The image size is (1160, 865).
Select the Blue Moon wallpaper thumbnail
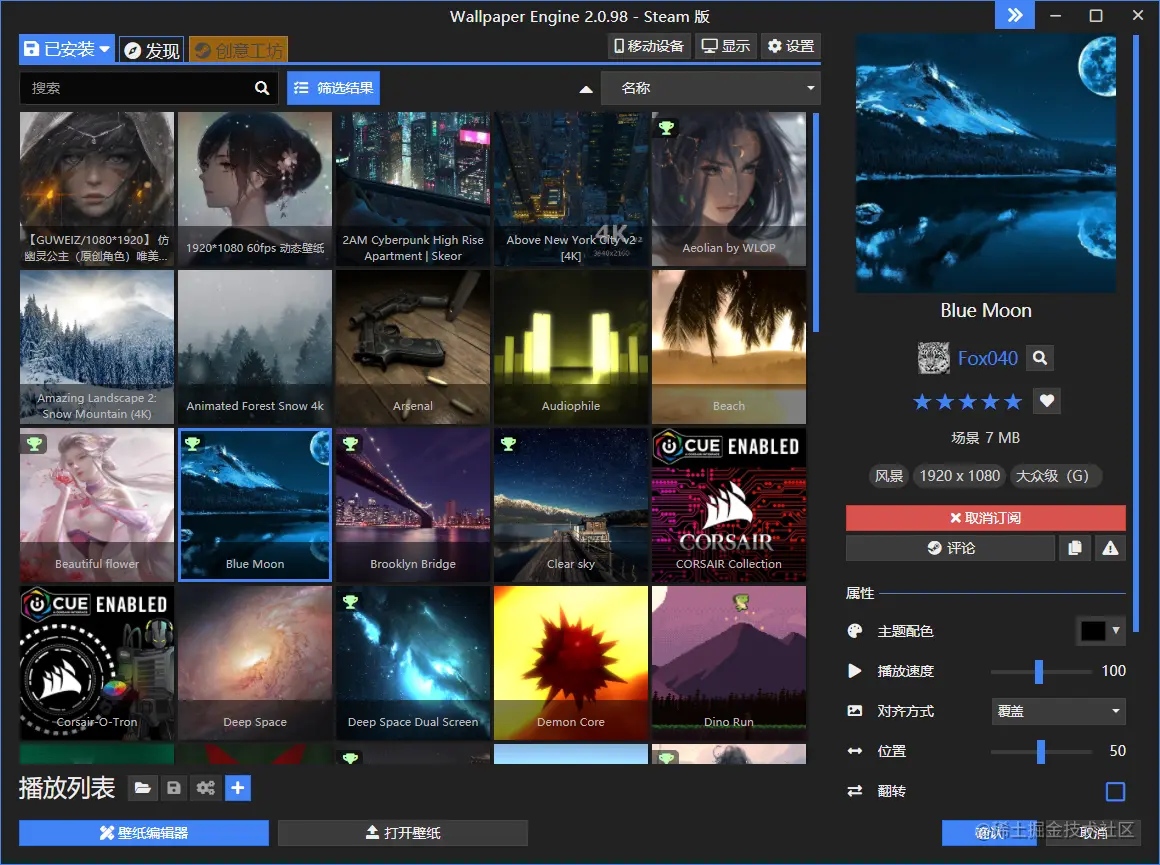pos(254,505)
